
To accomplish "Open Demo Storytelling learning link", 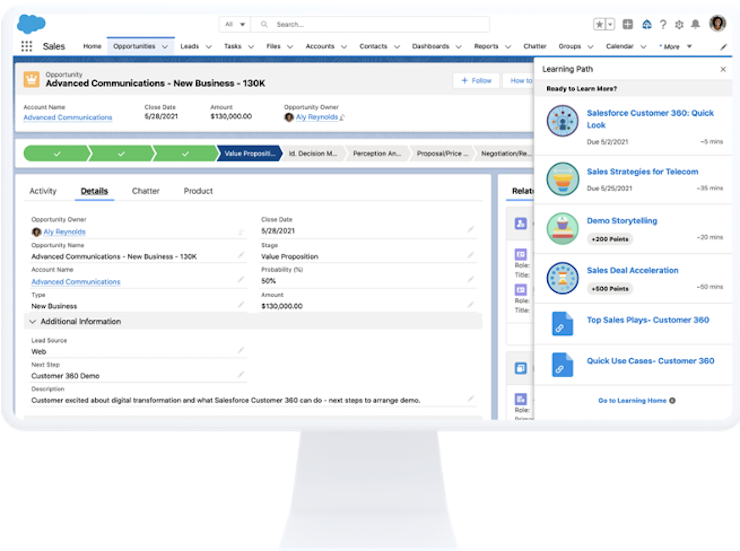I will 622,221.
